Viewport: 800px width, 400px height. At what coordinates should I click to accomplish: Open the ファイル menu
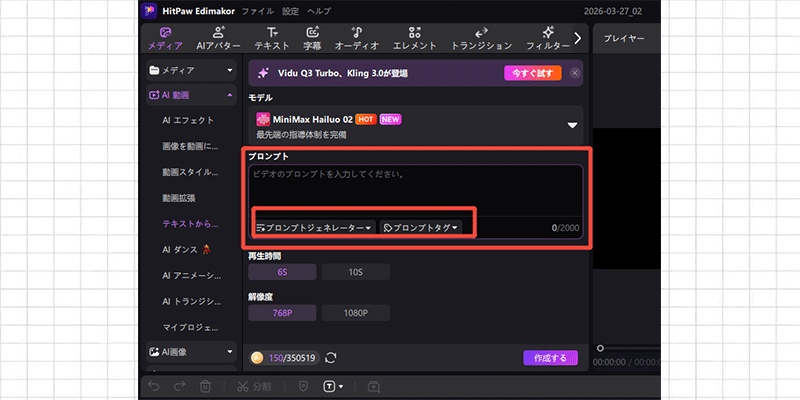tap(258, 11)
